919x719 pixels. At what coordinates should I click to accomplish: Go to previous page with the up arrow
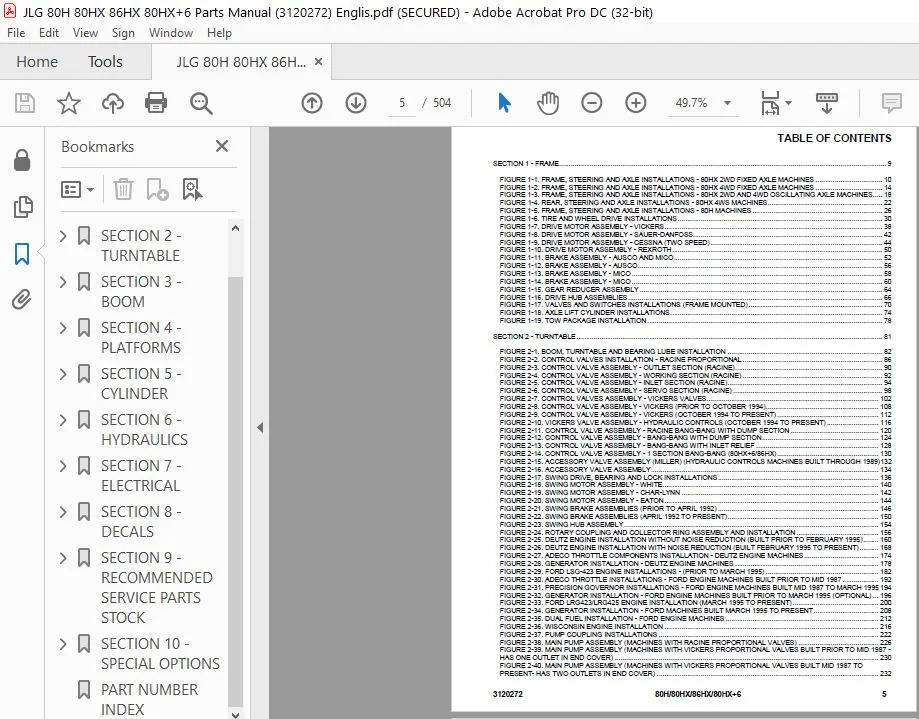tap(312, 103)
